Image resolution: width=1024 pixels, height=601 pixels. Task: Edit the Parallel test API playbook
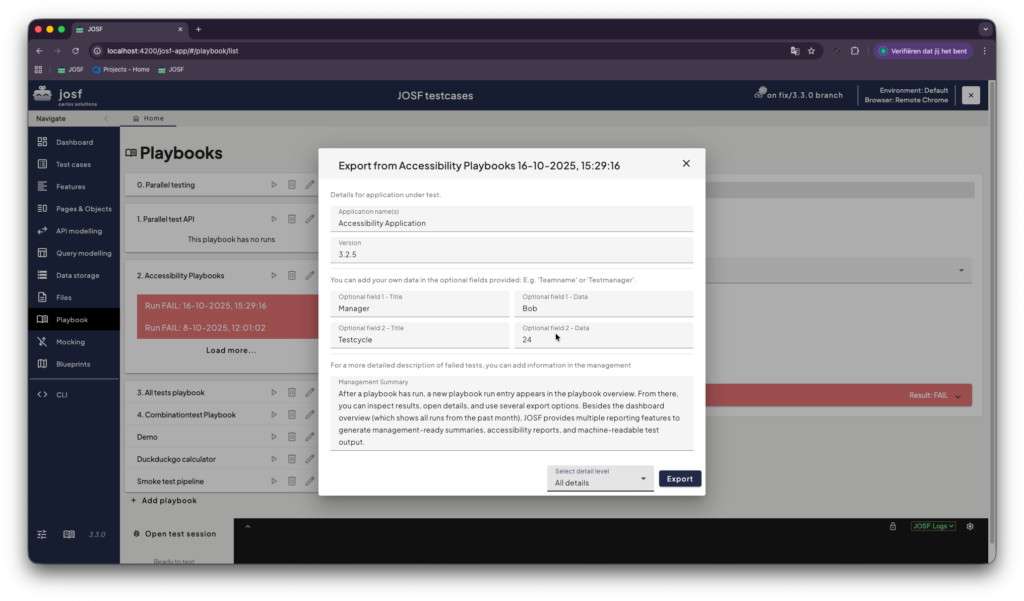310,219
